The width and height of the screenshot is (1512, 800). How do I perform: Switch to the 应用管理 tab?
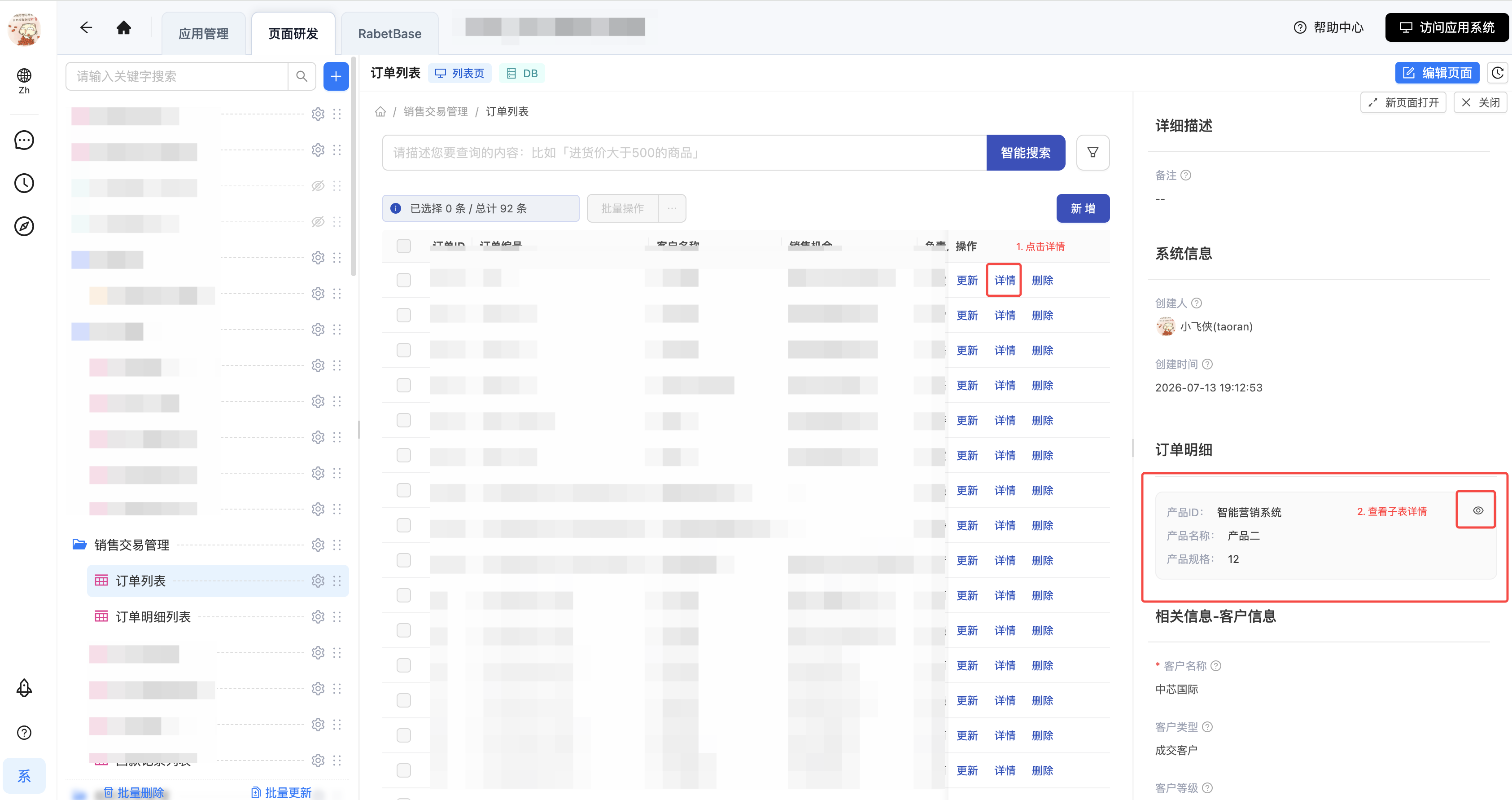pos(204,34)
